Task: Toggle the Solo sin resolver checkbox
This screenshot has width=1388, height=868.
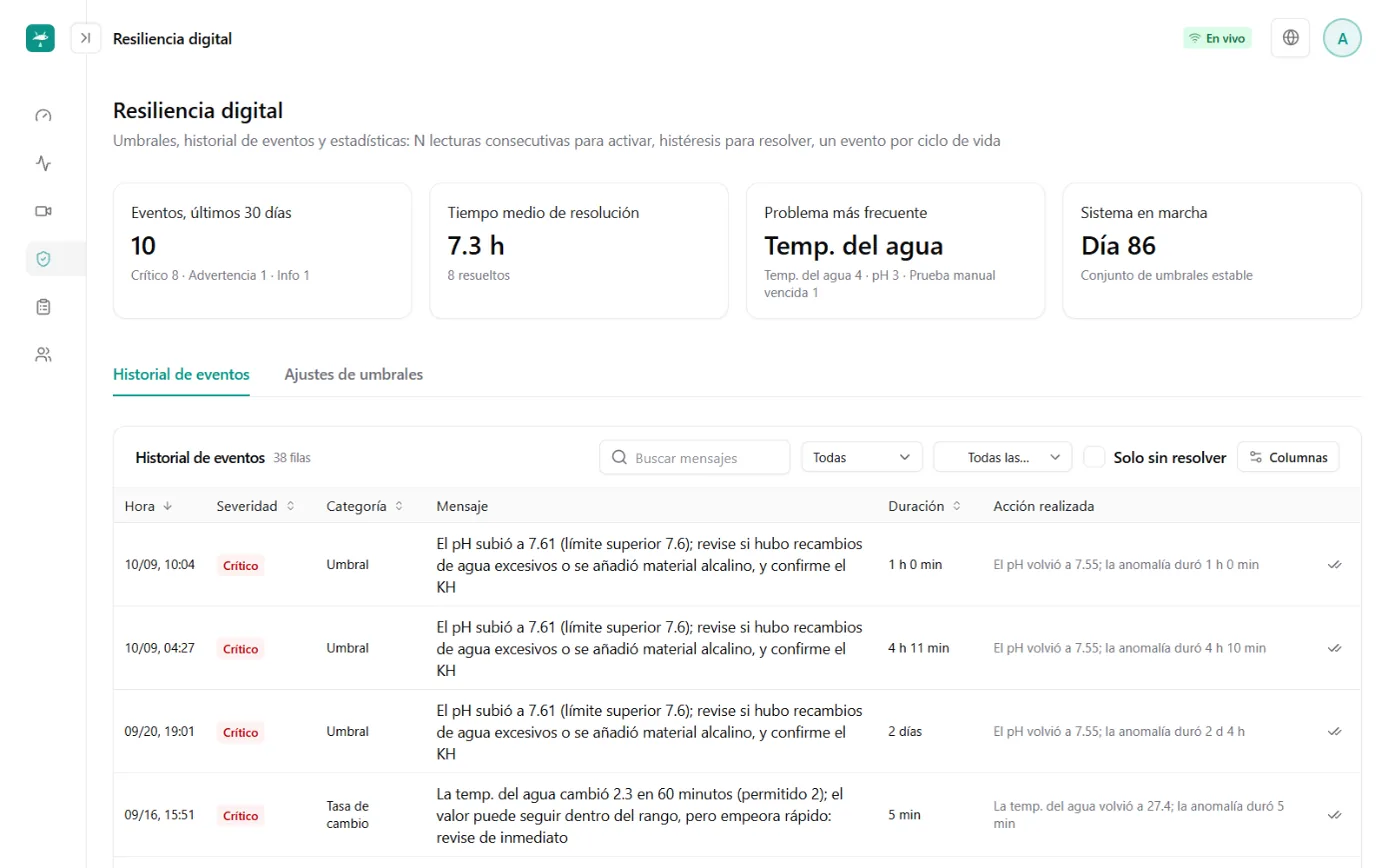Action: click(1094, 457)
